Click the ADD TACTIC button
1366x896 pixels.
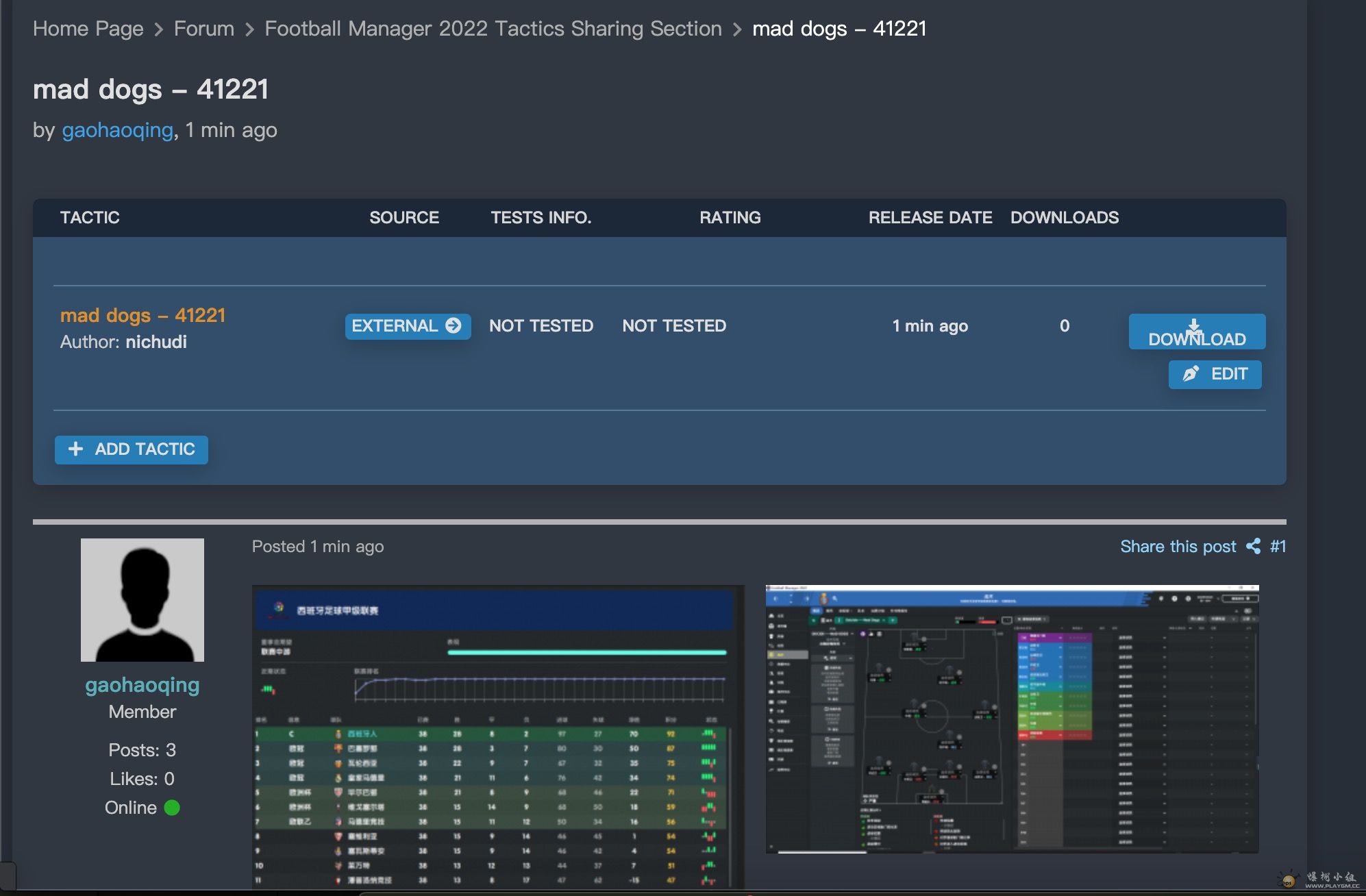(132, 449)
